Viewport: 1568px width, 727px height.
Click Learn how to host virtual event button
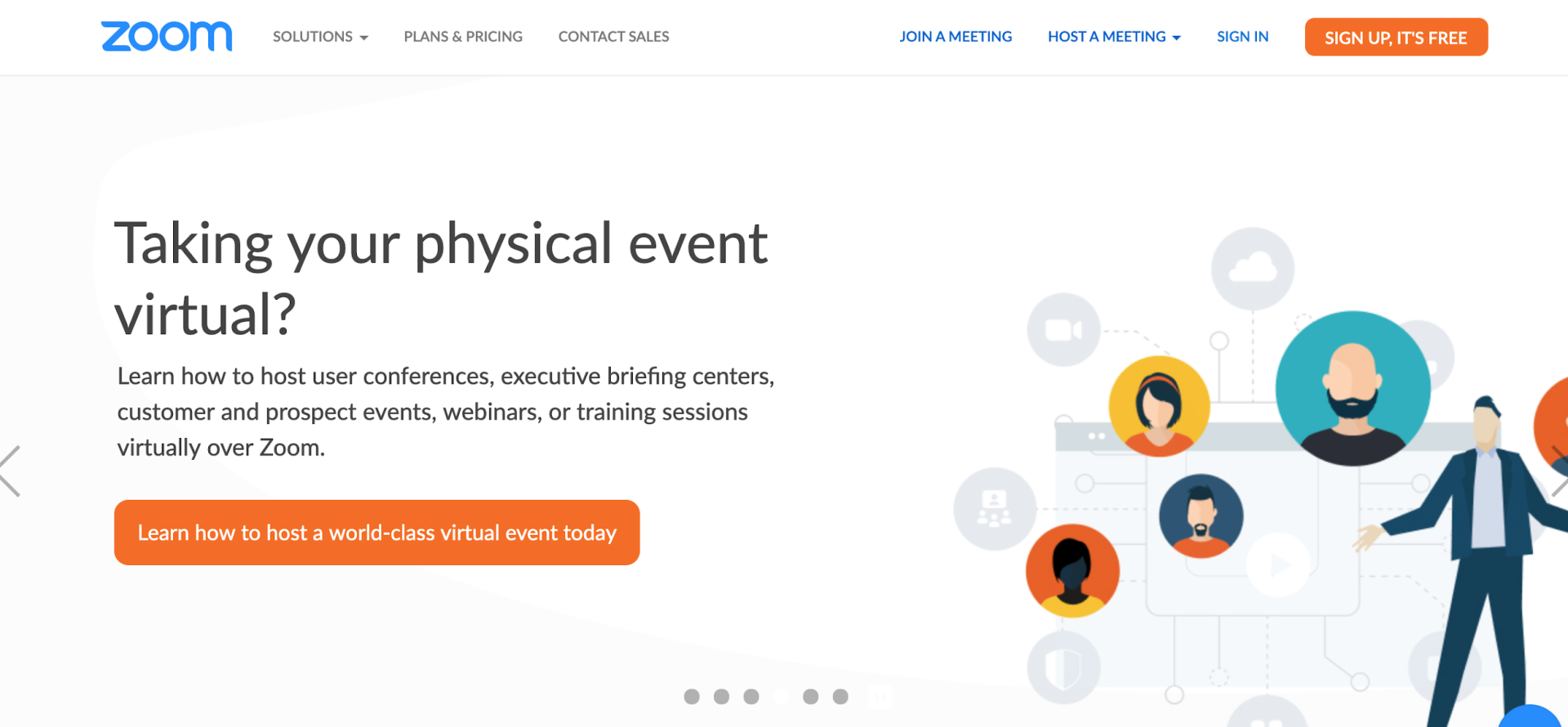tap(376, 533)
